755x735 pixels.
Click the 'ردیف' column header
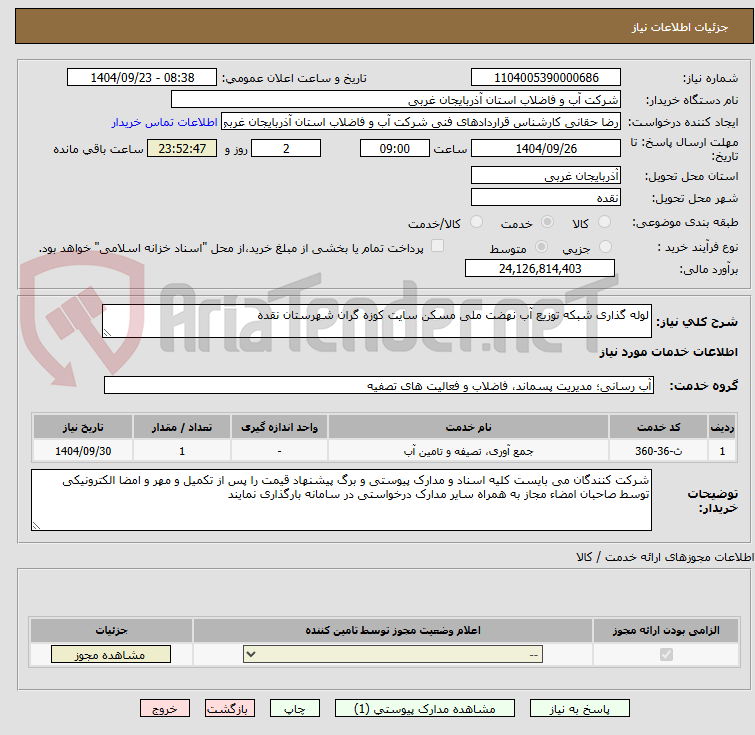pyautogui.click(x=722, y=427)
